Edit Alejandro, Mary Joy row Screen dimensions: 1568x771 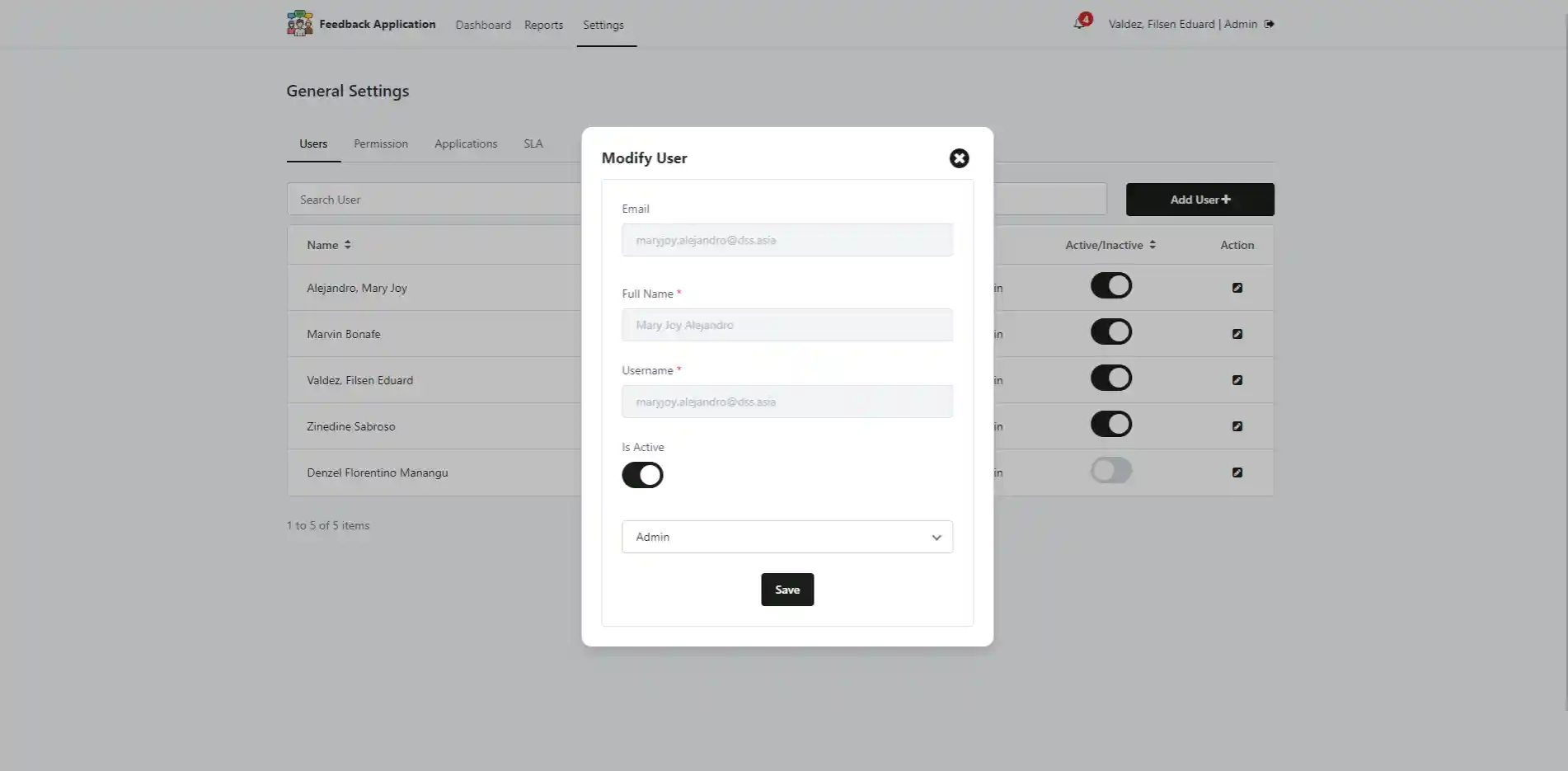coord(1237,288)
